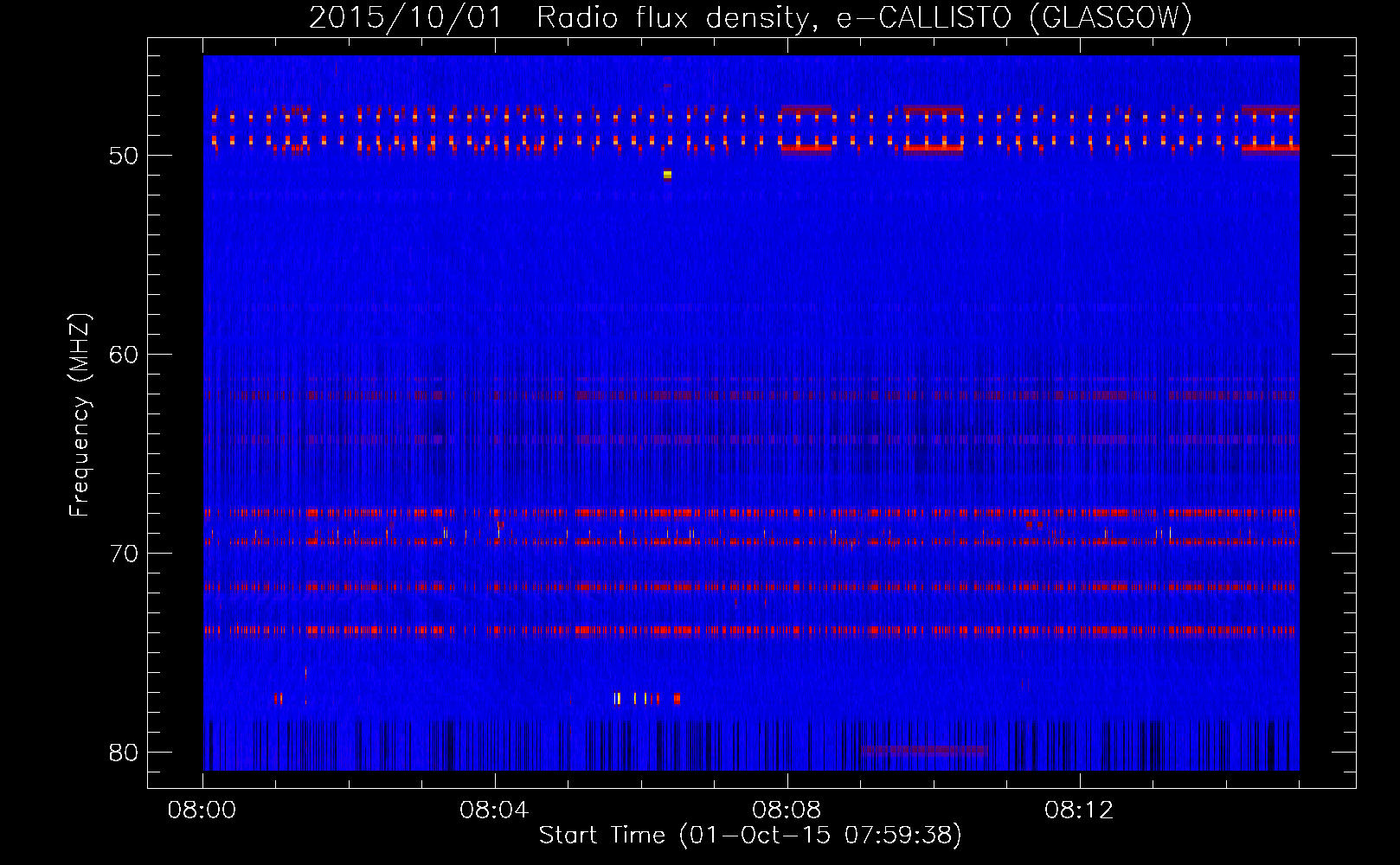Click the yellow burst cluster near 77 MHz
This screenshot has width=1400, height=865.
[x=646, y=698]
